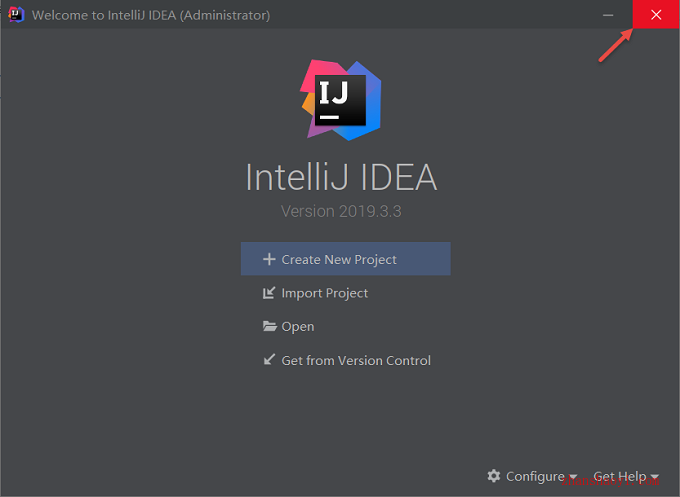Open the Configure menu
The image size is (680, 497).
[532, 476]
